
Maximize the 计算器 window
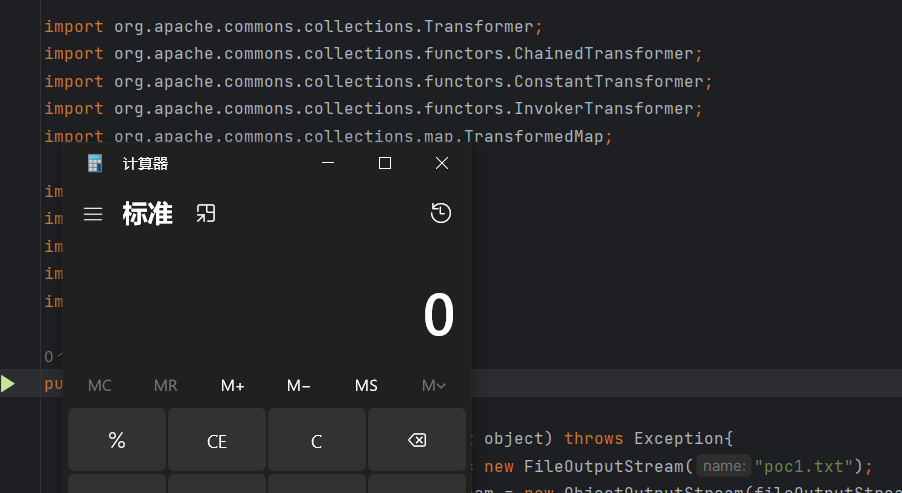point(384,163)
